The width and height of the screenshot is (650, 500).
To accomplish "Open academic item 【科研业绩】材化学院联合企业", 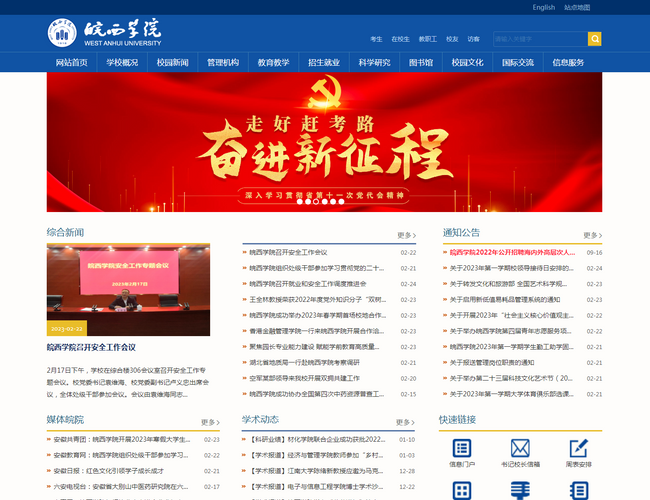I will click(317, 439).
